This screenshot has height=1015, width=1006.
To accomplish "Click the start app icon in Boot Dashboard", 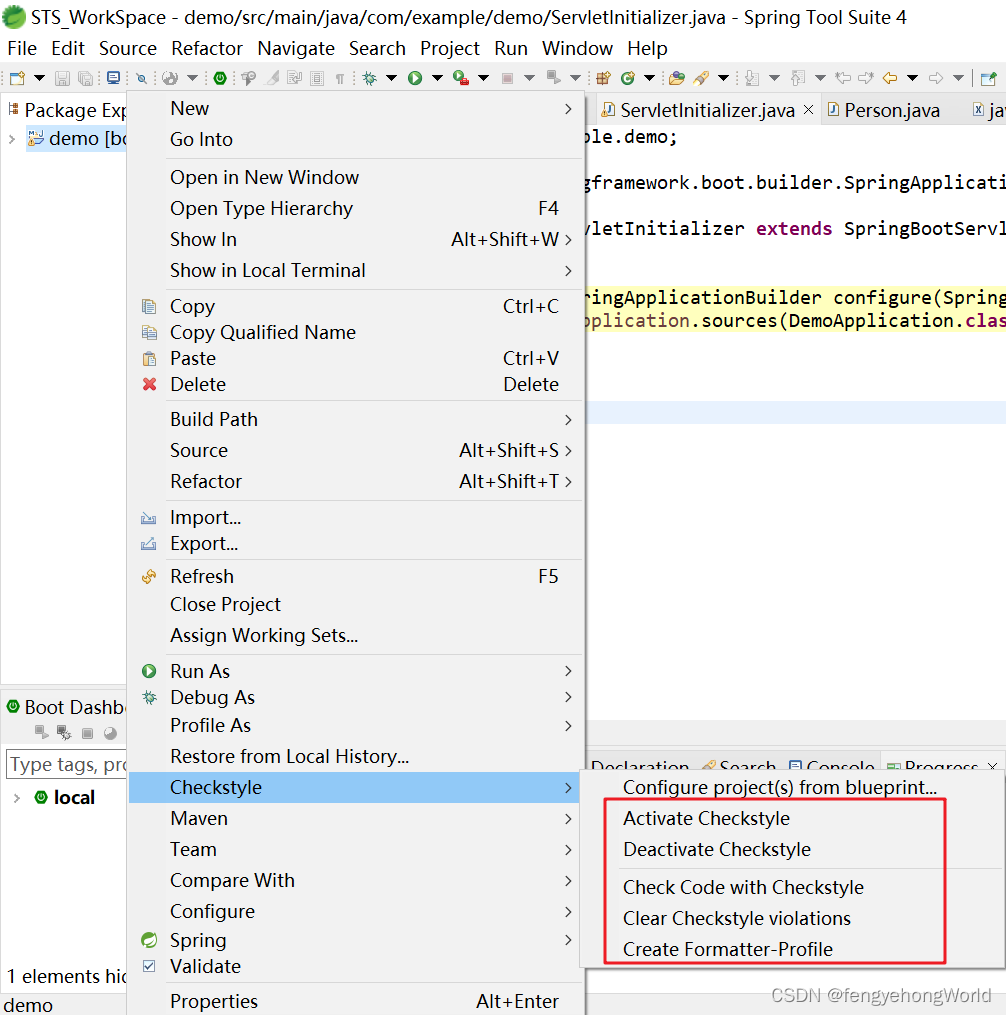I will click(x=41, y=732).
